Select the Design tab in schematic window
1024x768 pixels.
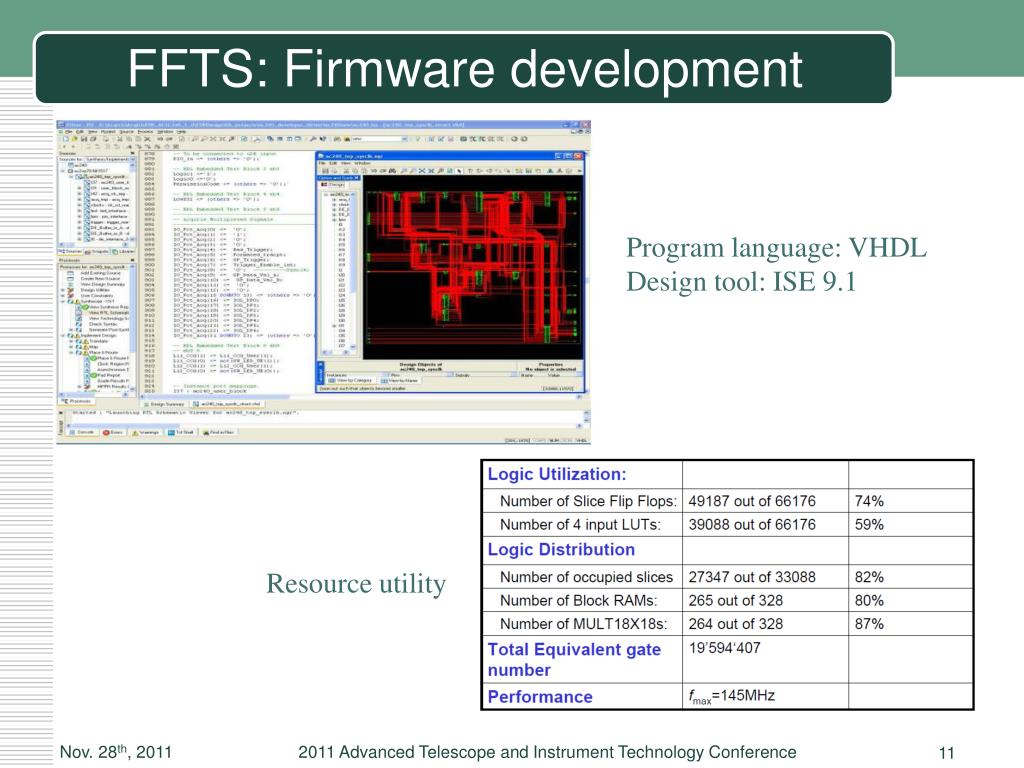333,185
